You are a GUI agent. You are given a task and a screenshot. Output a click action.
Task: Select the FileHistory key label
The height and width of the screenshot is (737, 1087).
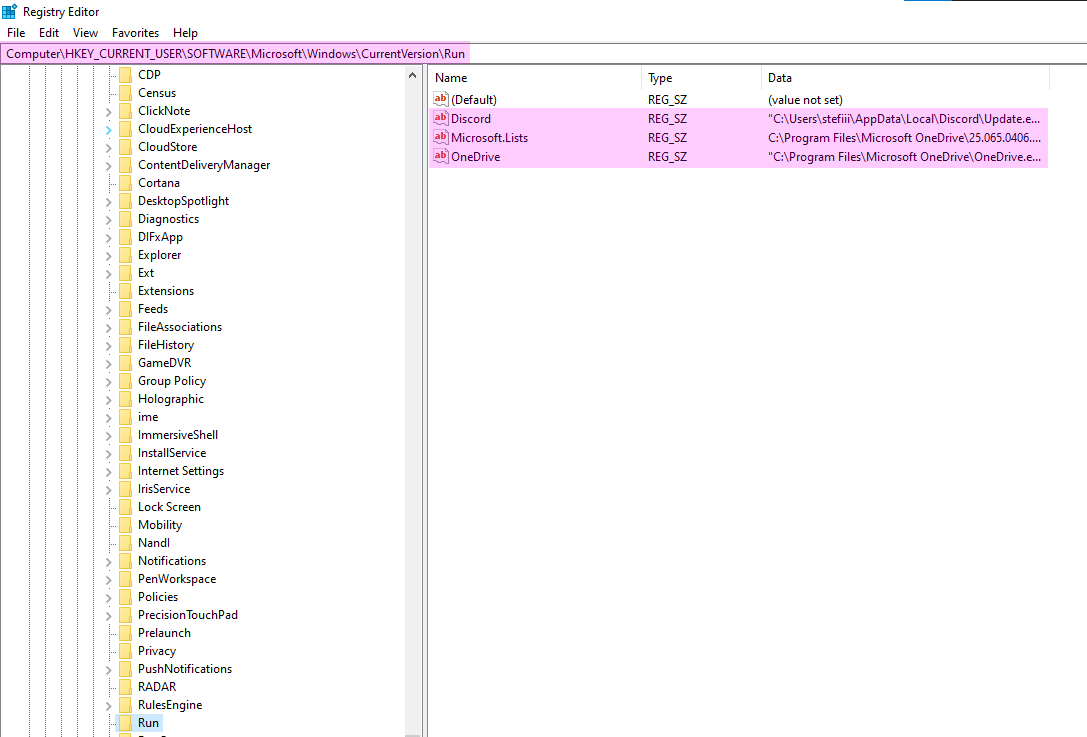pos(166,345)
